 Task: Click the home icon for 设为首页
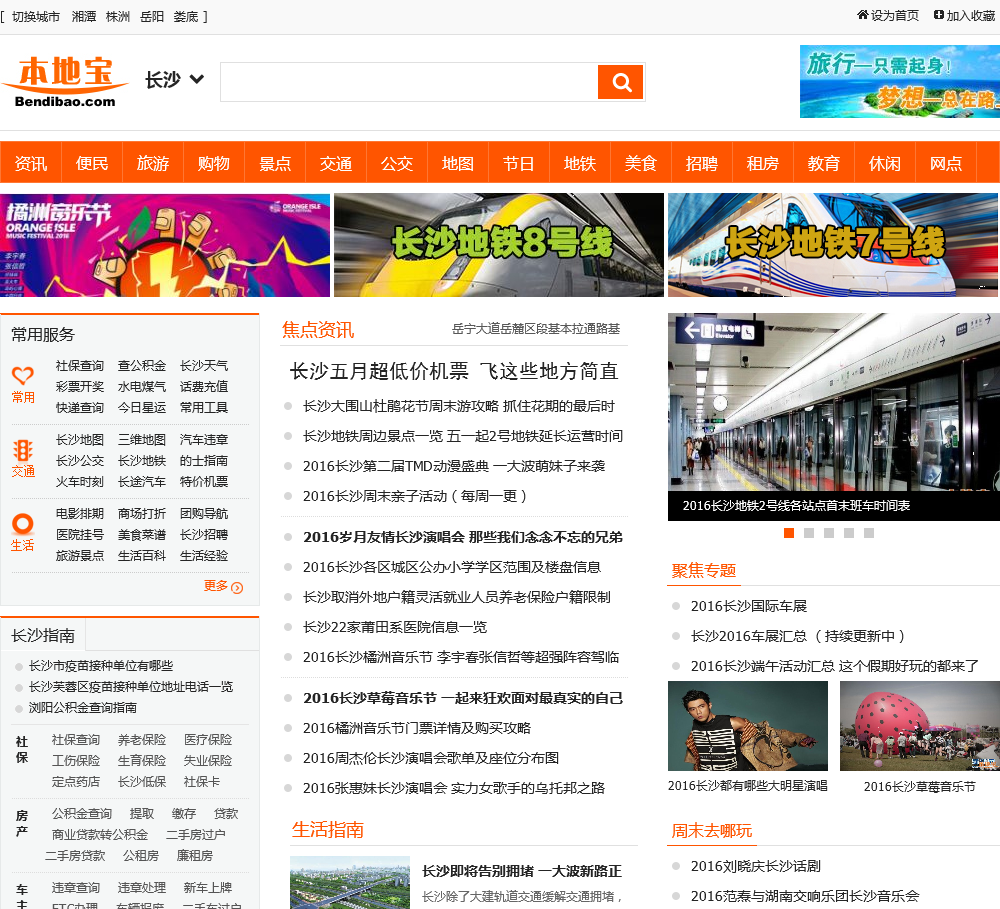[x=863, y=15]
